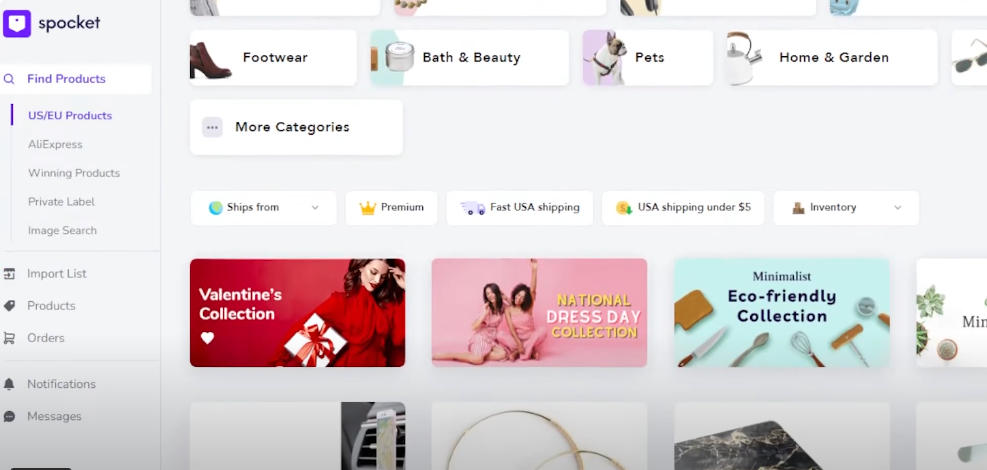Open the gold hoop rings product card
The height and width of the screenshot is (470, 987).
pos(539,436)
